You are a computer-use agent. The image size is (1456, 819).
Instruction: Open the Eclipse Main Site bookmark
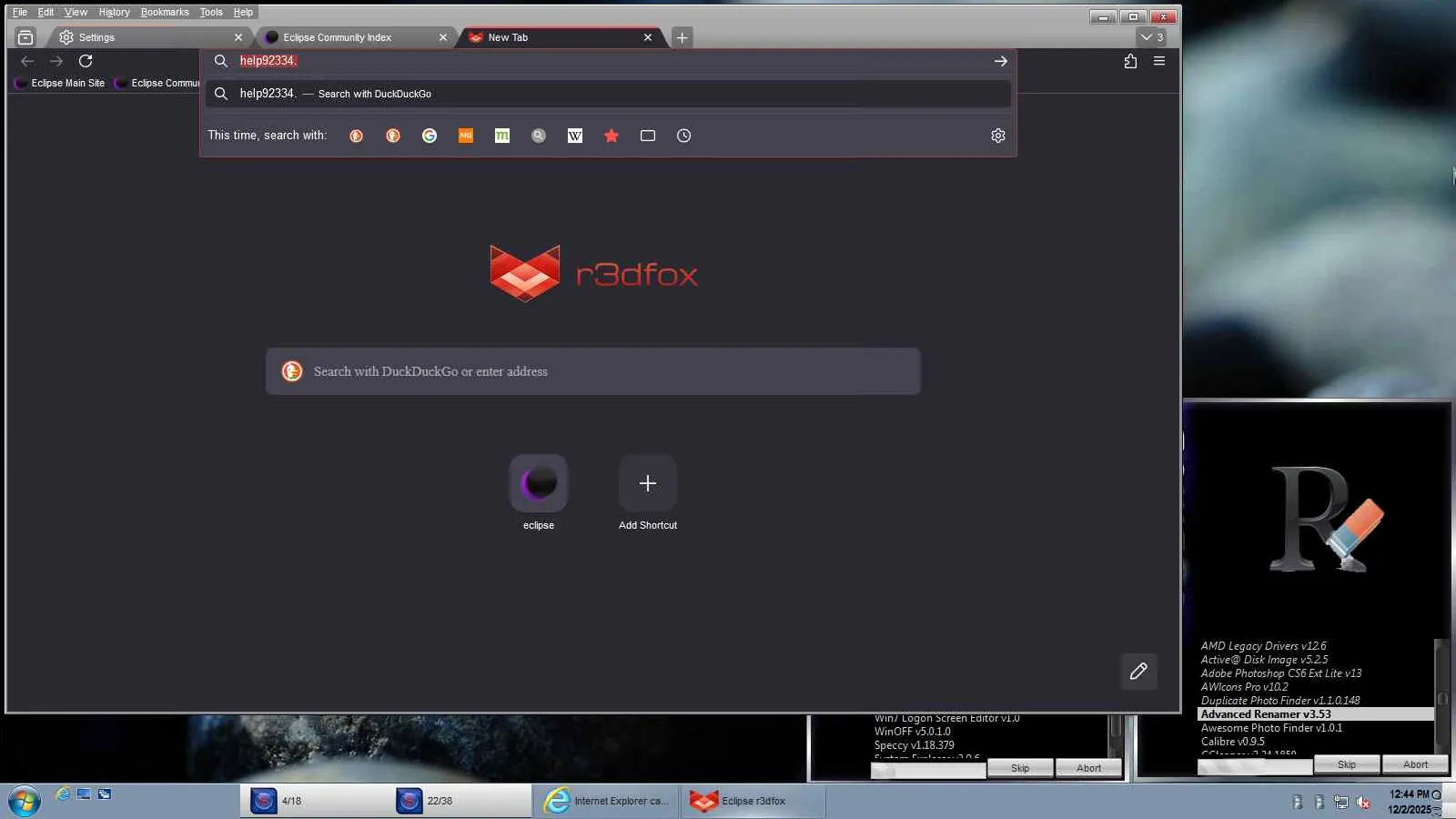[x=60, y=83]
